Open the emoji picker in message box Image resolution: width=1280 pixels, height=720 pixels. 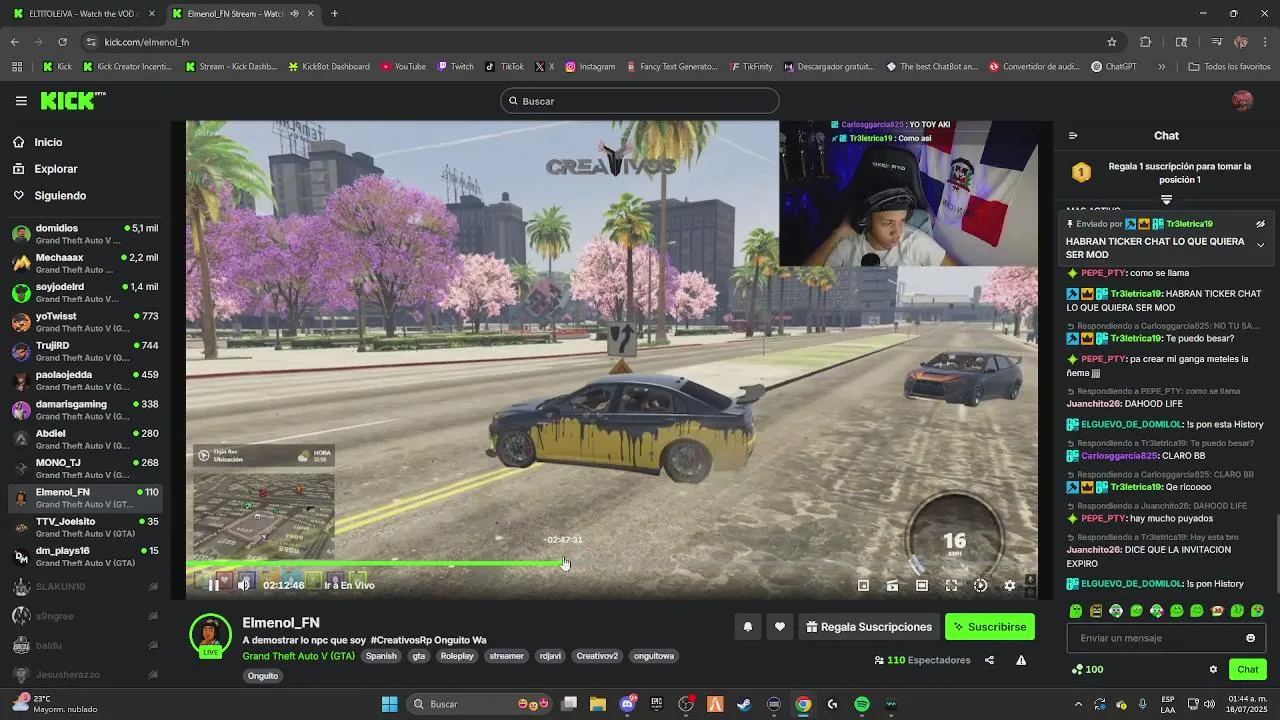pos(1250,638)
